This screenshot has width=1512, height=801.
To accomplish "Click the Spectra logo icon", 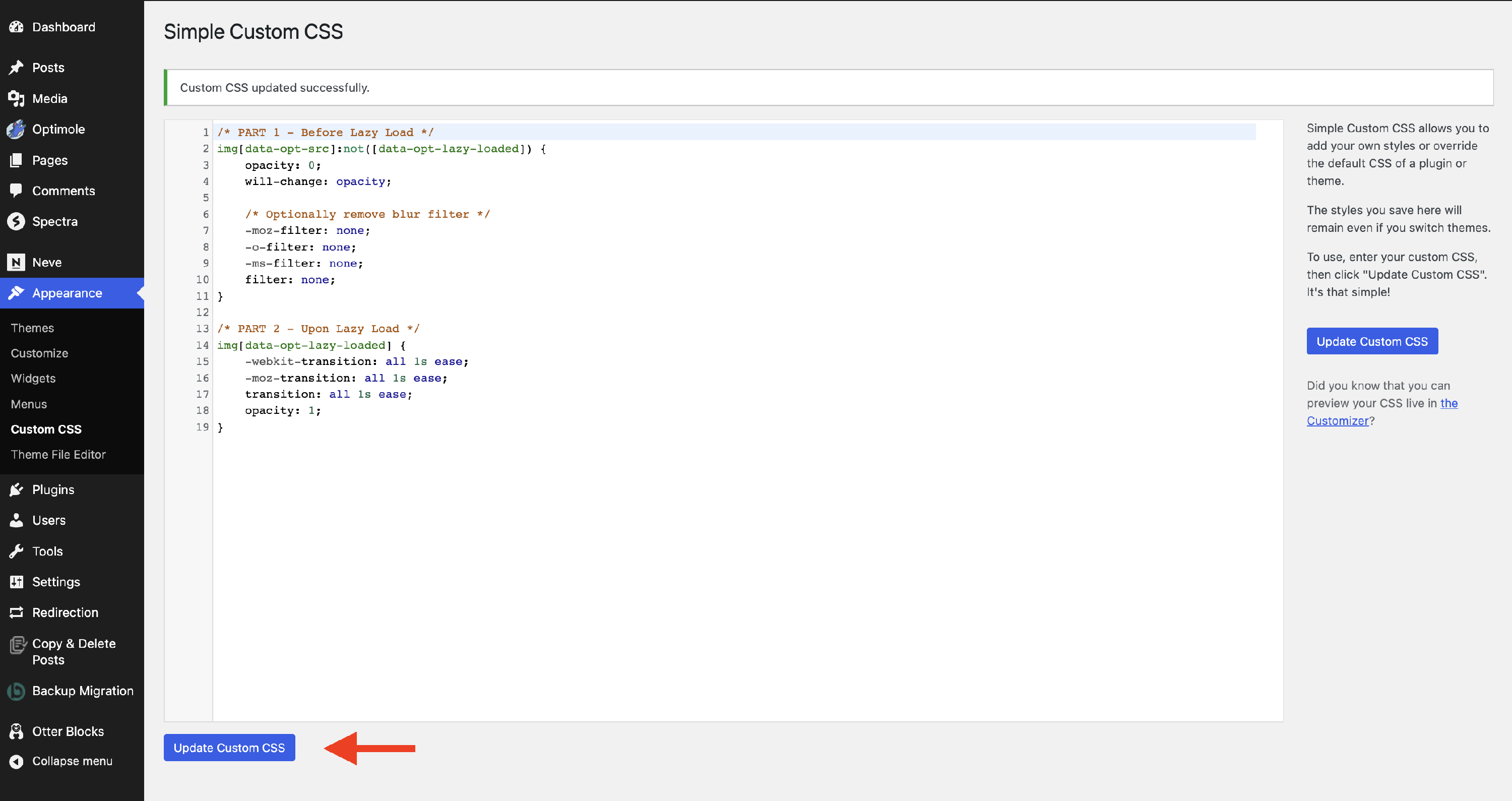I will tap(17, 221).
